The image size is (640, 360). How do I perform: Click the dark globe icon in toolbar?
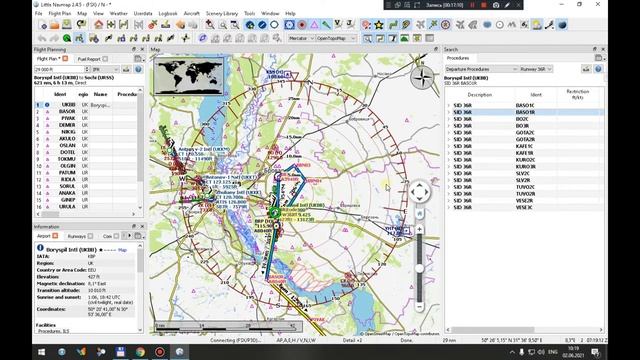click(x=562, y=25)
